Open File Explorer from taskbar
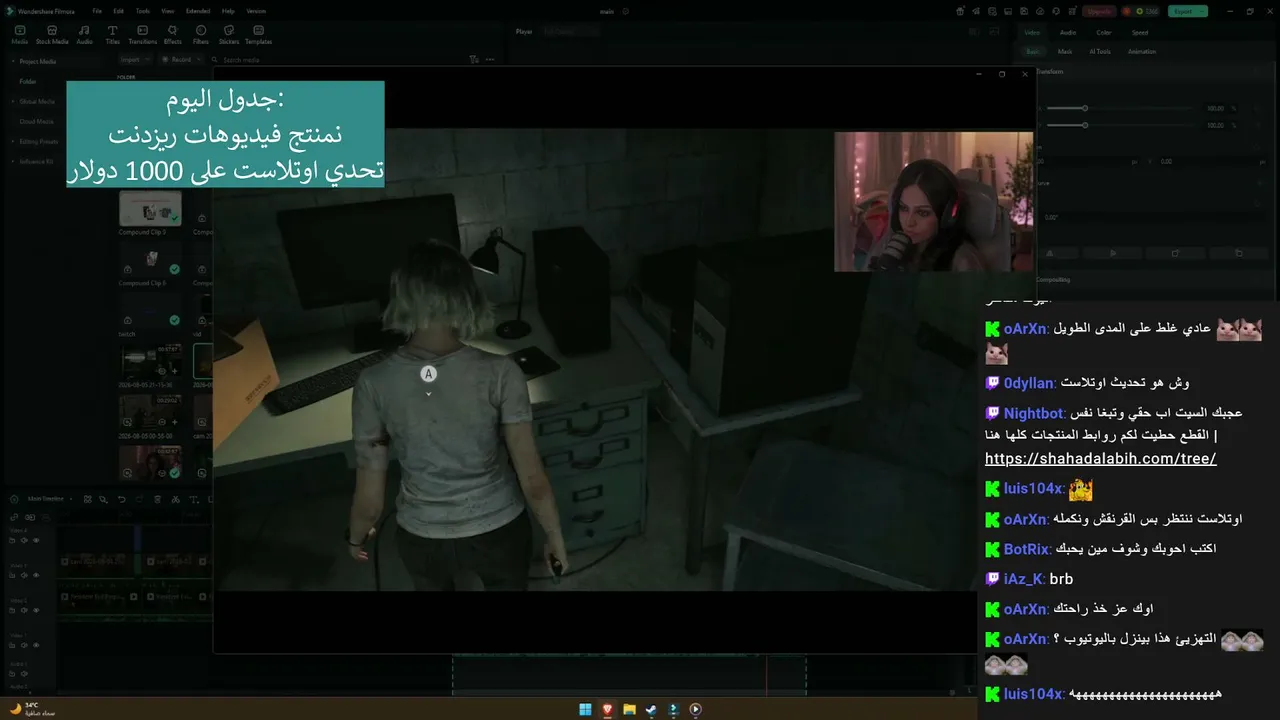The image size is (1280, 720). pos(629,710)
